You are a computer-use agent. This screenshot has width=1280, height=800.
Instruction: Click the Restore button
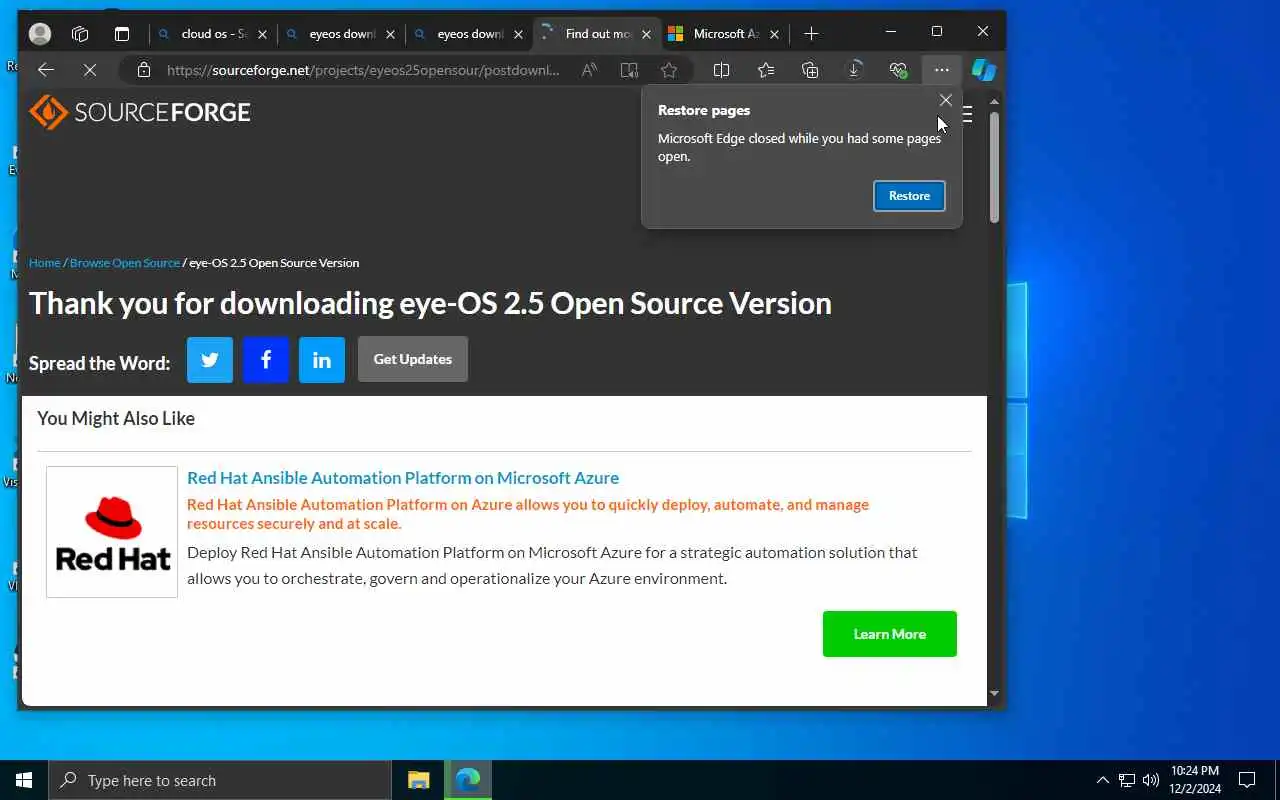(x=909, y=196)
